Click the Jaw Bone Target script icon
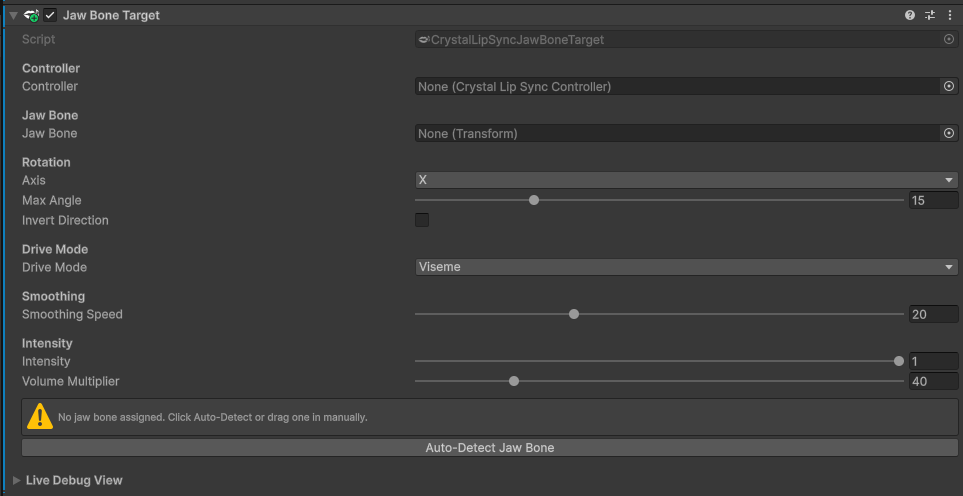This screenshot has width=963, height=496. coord(31,15)
